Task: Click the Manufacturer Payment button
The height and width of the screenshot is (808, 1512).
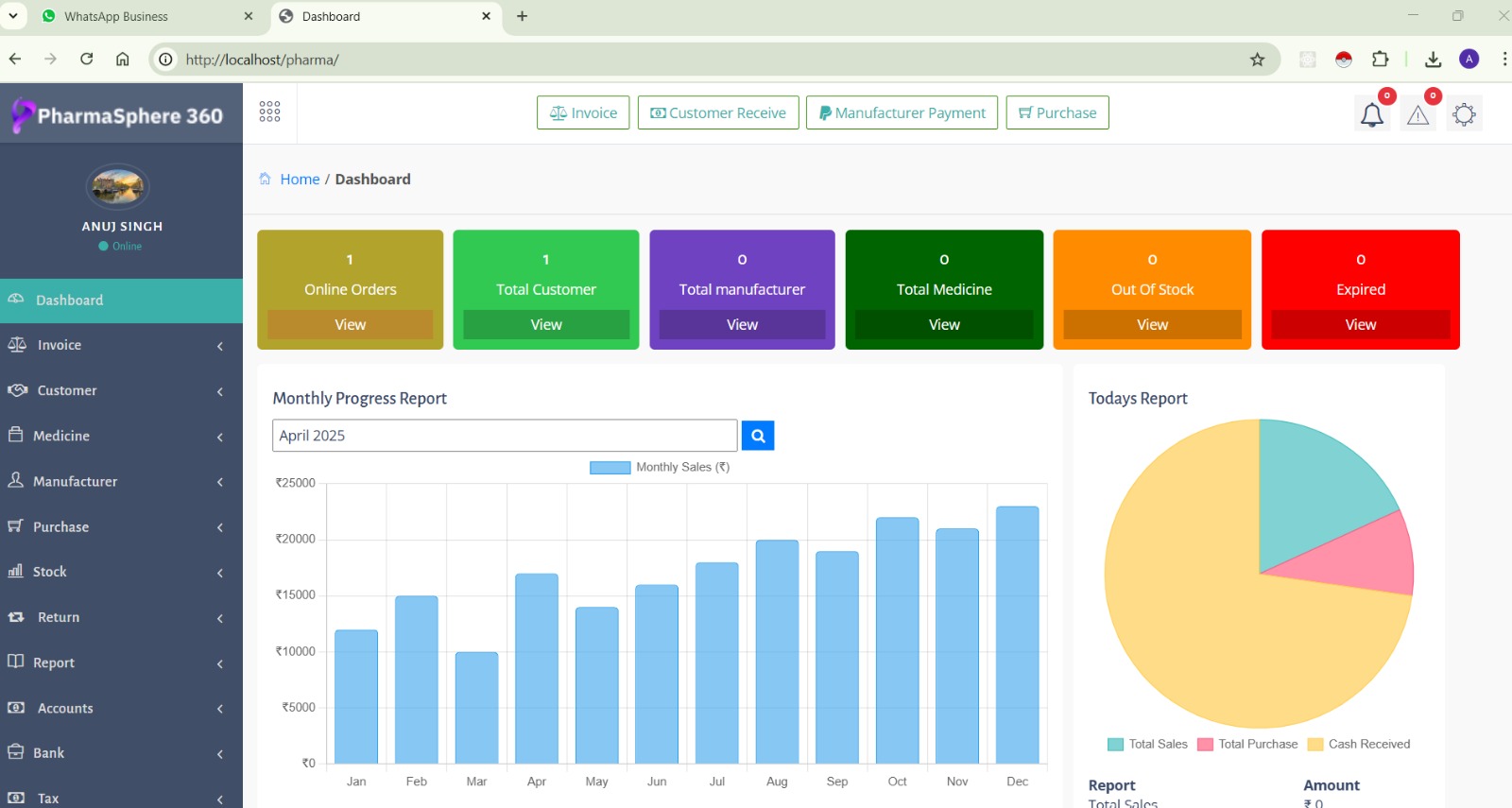Action: (902, 112)
